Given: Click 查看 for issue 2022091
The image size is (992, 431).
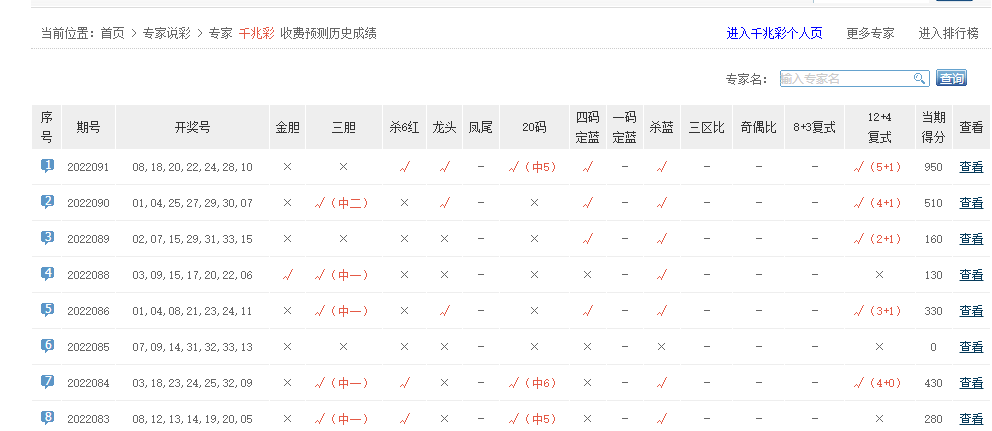Looking at the screenshot, I should 970,167.
